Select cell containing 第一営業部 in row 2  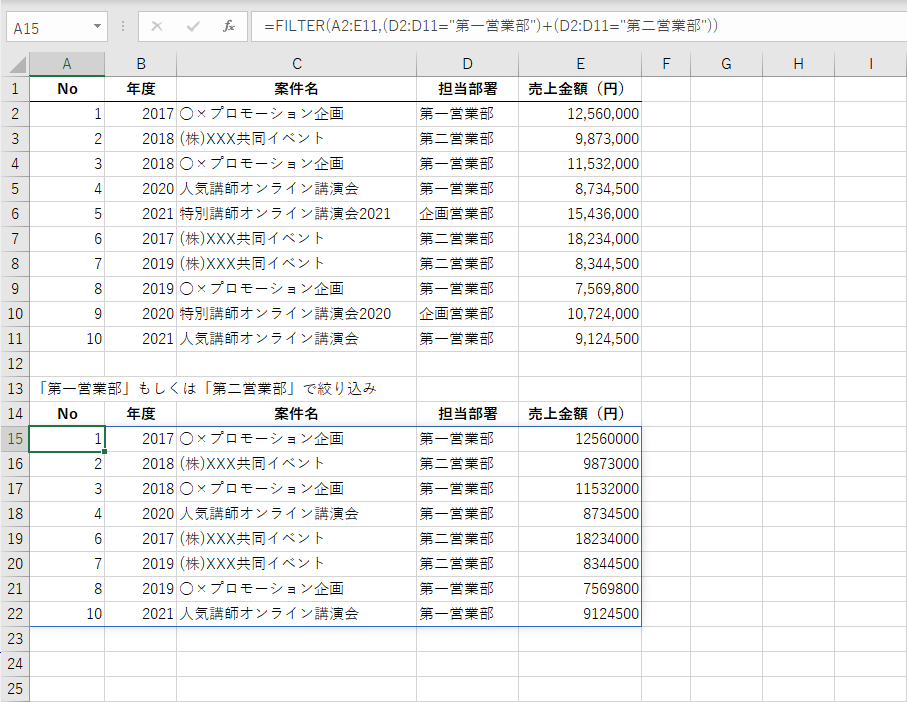[466, 113]
